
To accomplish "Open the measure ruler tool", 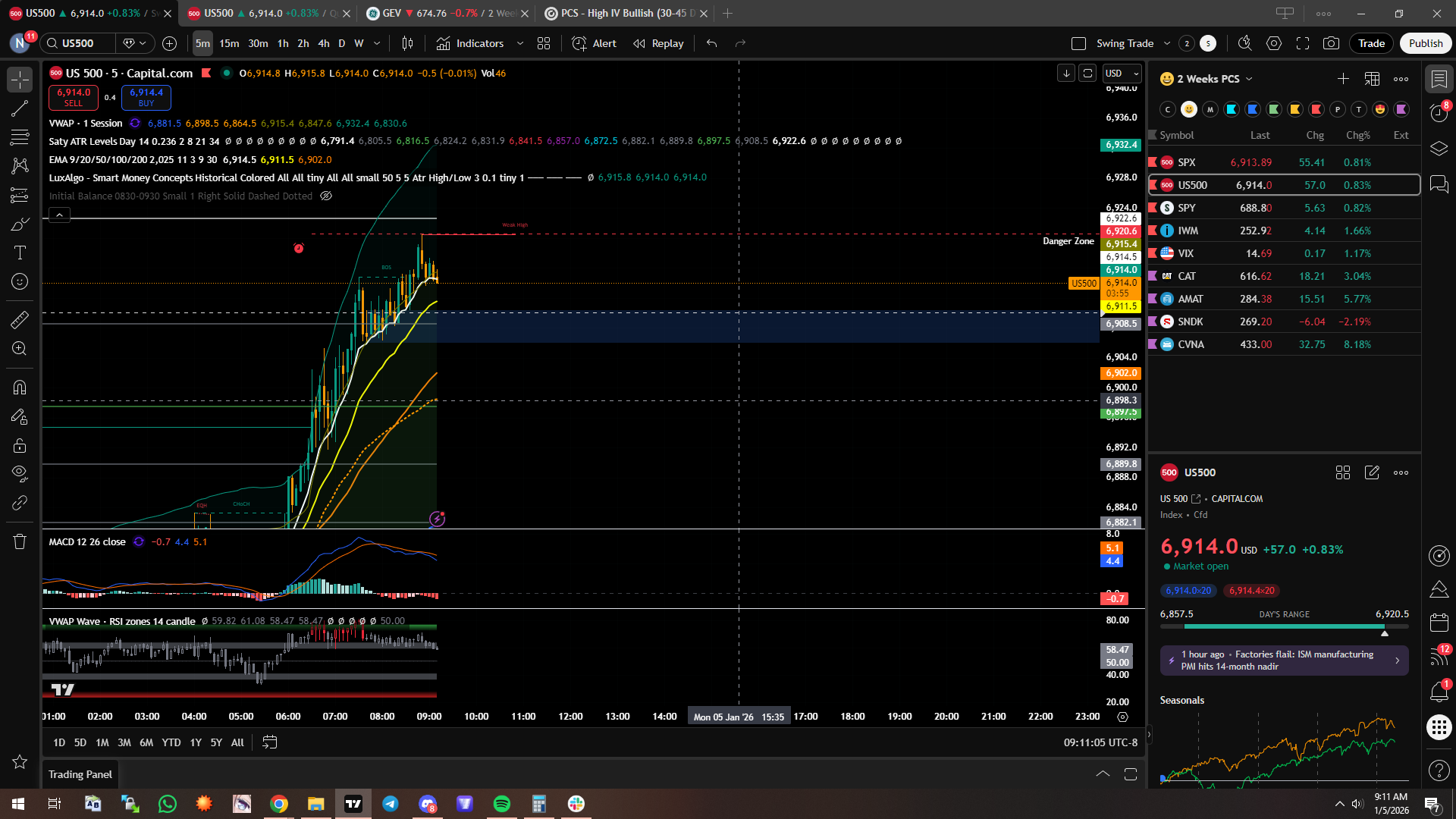I will (x=20, y=319).
